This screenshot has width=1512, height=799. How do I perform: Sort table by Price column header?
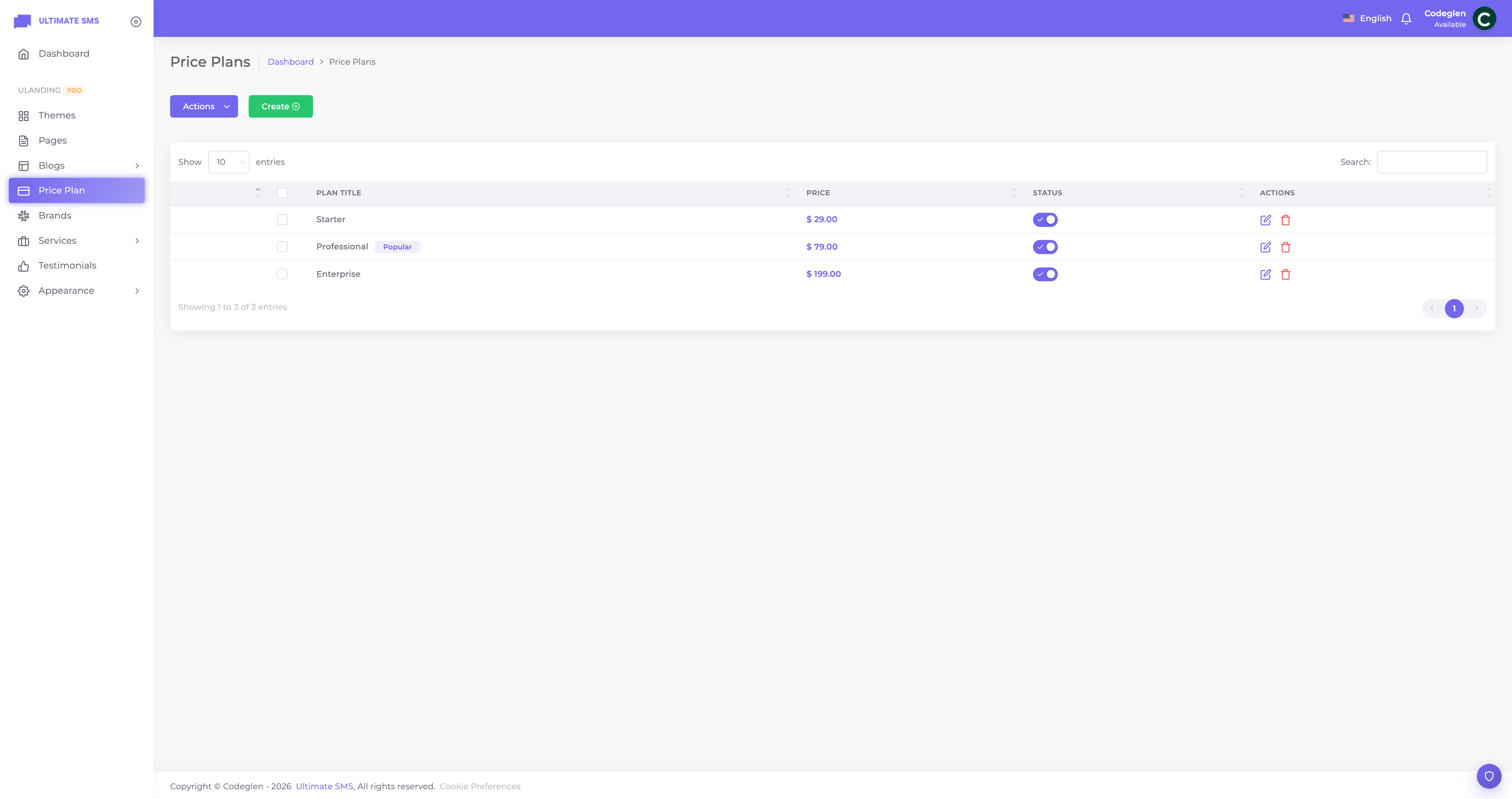pos(910,193)
